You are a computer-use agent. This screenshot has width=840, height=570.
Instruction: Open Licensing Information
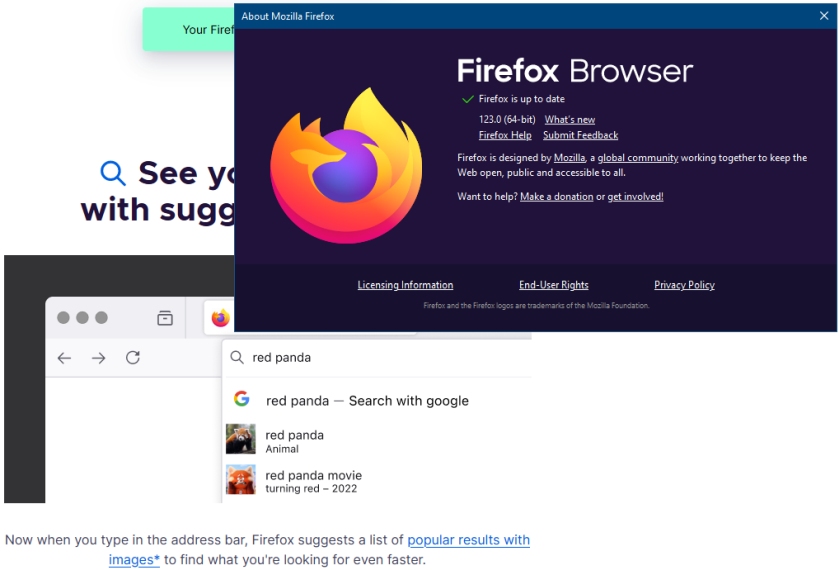point(405,285)
